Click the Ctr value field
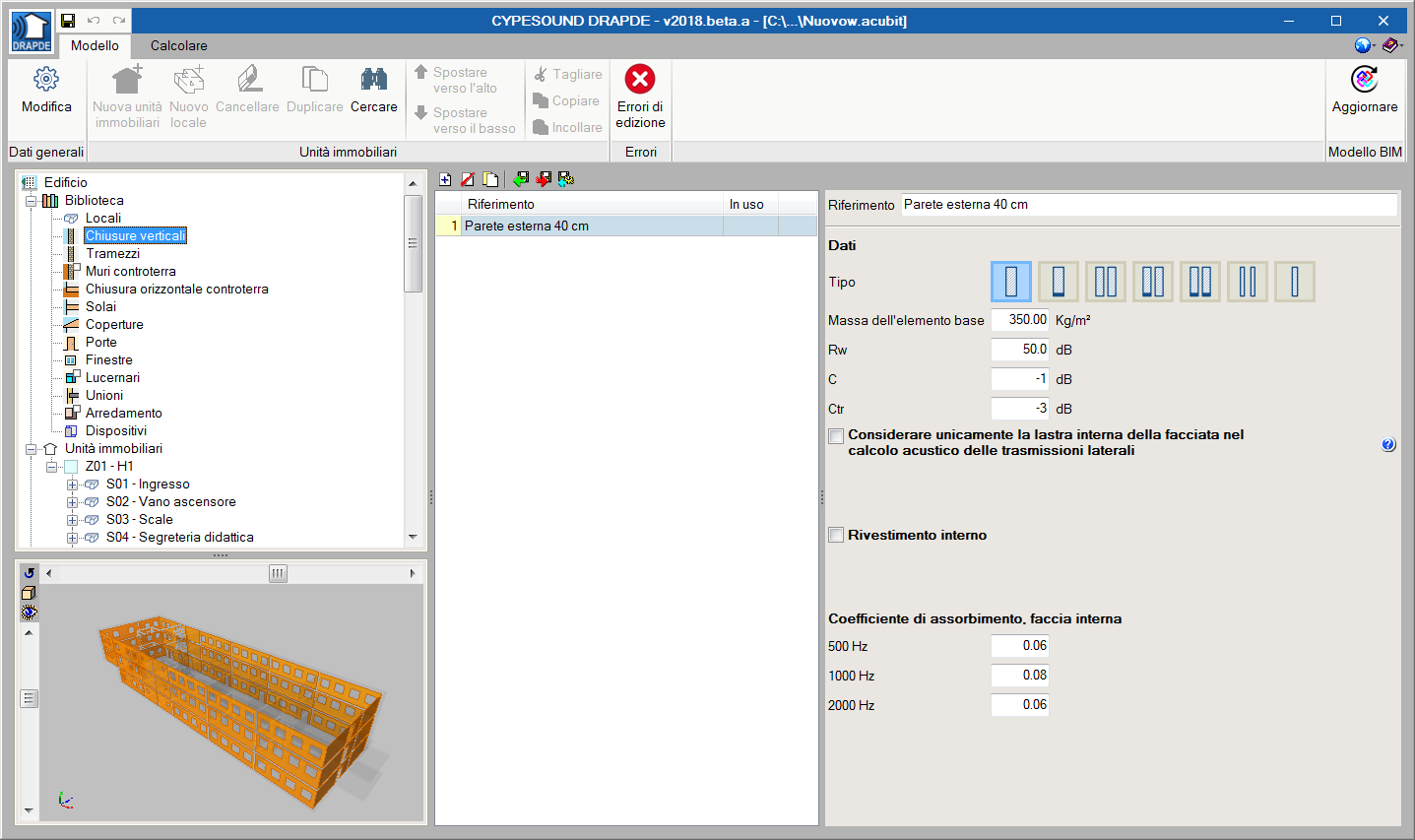 pyautogui.click(x=1020, y=409)
